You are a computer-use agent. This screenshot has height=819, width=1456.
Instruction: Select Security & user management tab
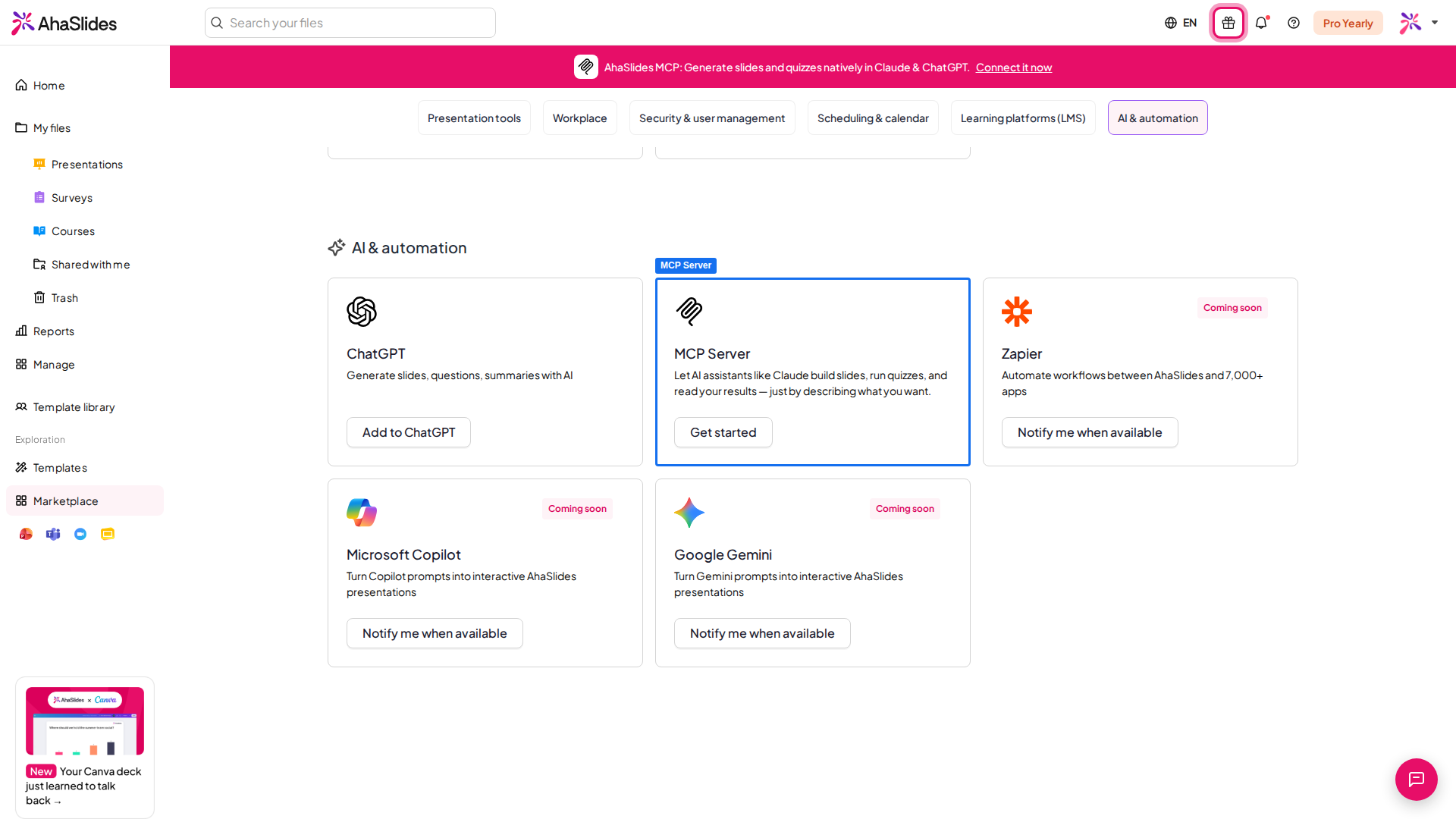(x=712, y=118)
